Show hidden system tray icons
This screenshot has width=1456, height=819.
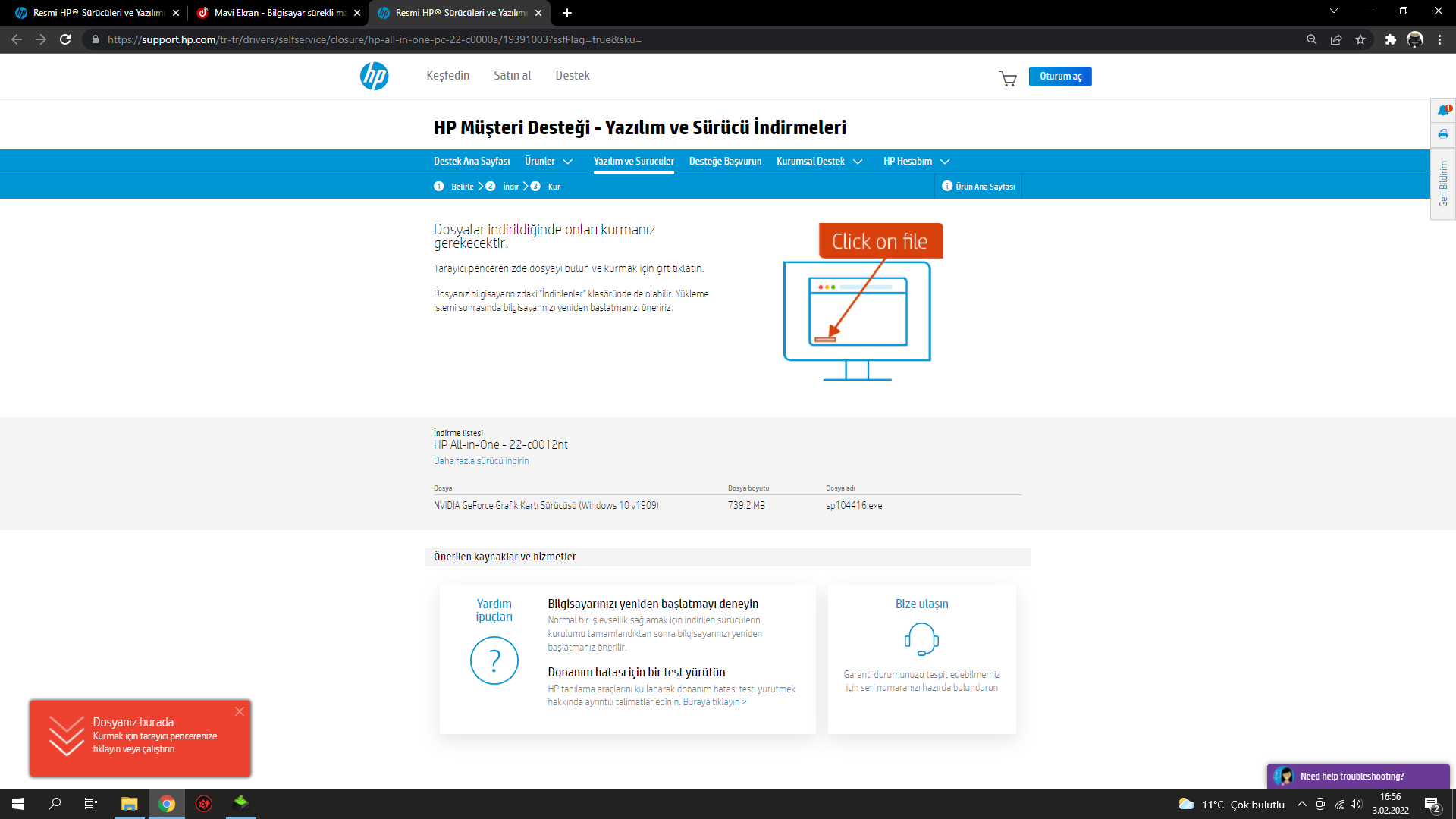[1301, 805]
